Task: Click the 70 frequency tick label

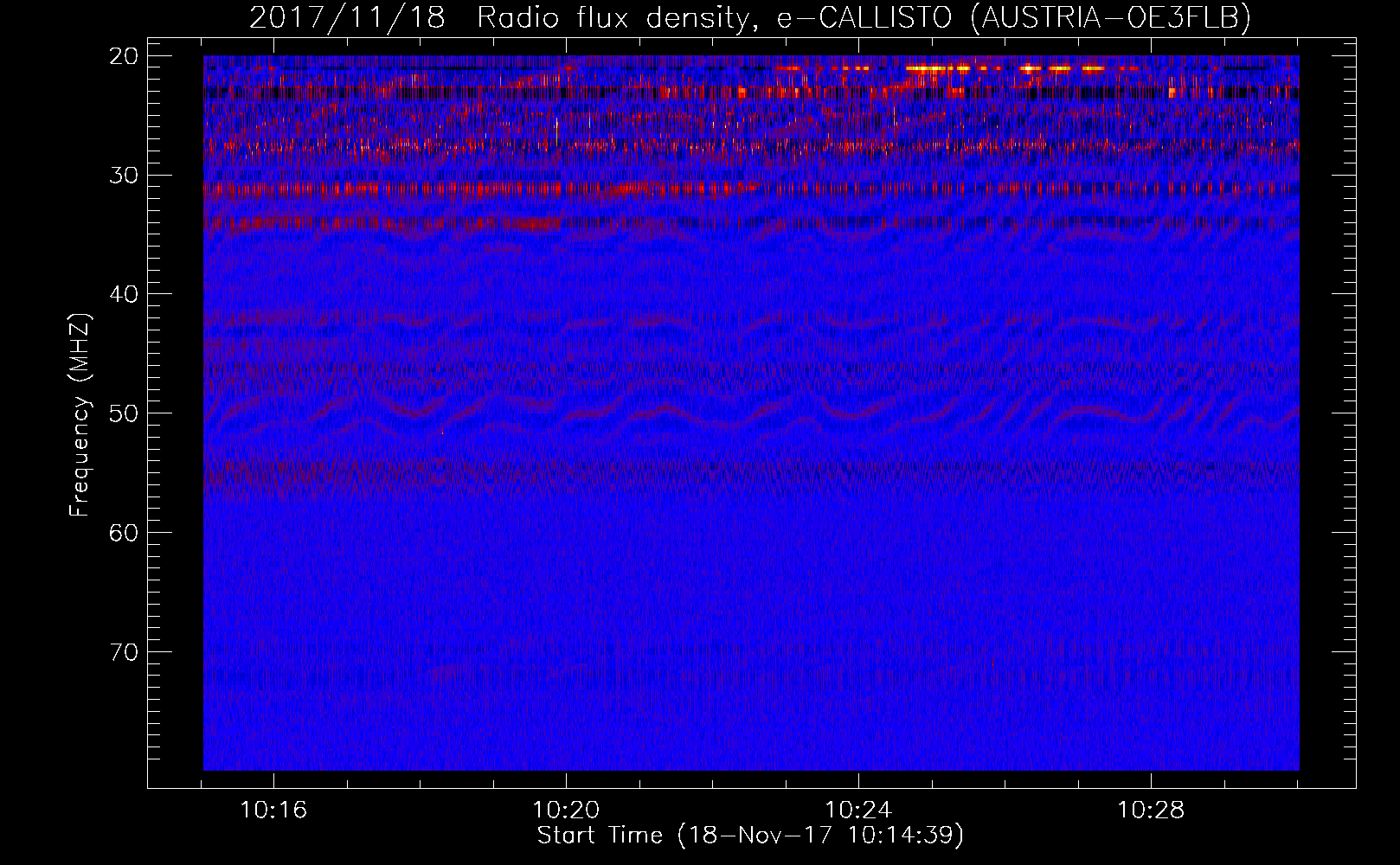Action: click(125, 652)
